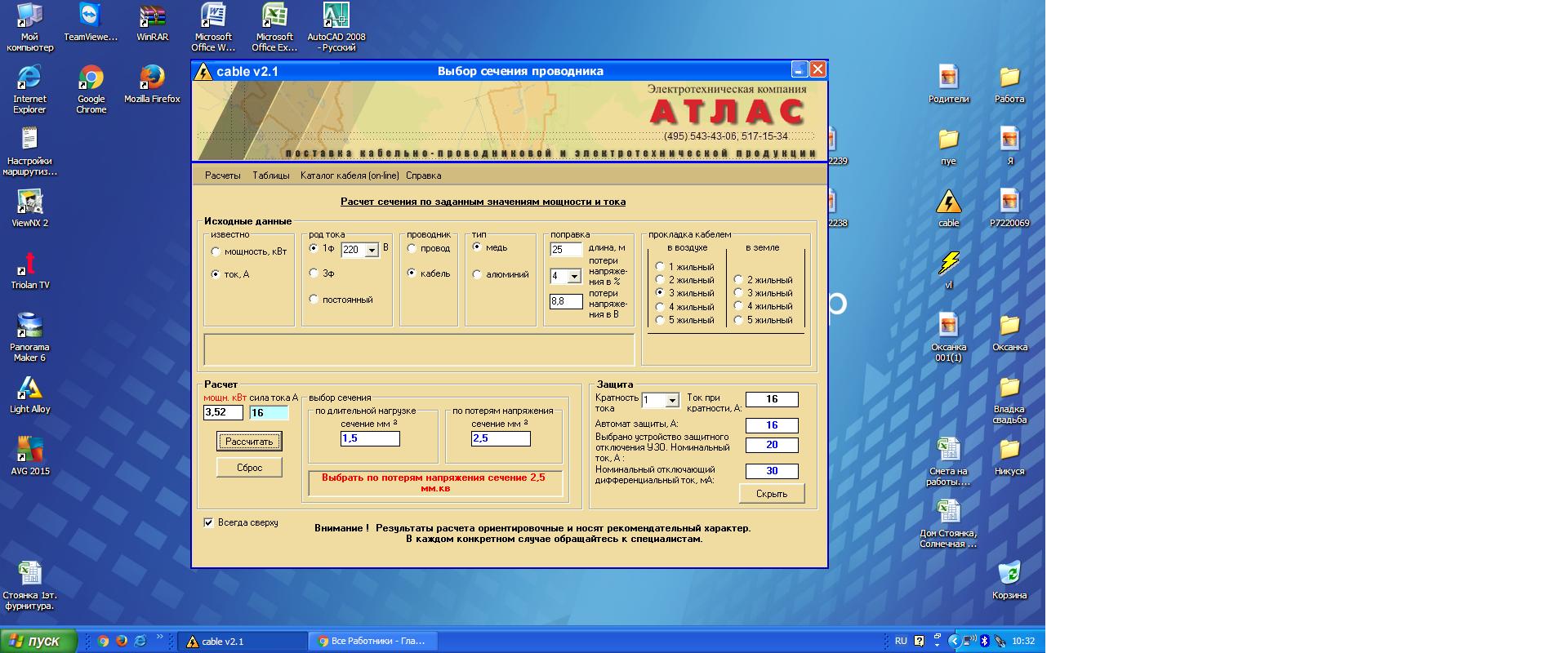Open the vl desktop shortcut

pyautogui.click(x=948, y=270)
